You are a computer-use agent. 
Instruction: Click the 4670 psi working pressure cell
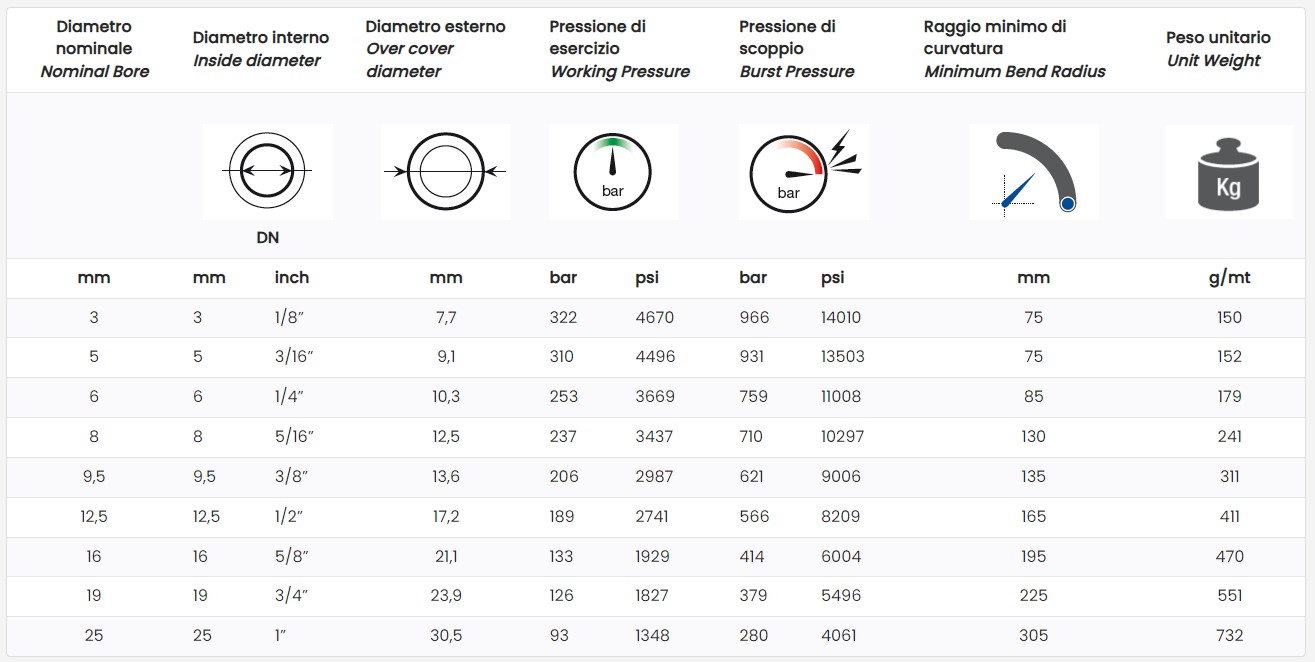(655, 318)
